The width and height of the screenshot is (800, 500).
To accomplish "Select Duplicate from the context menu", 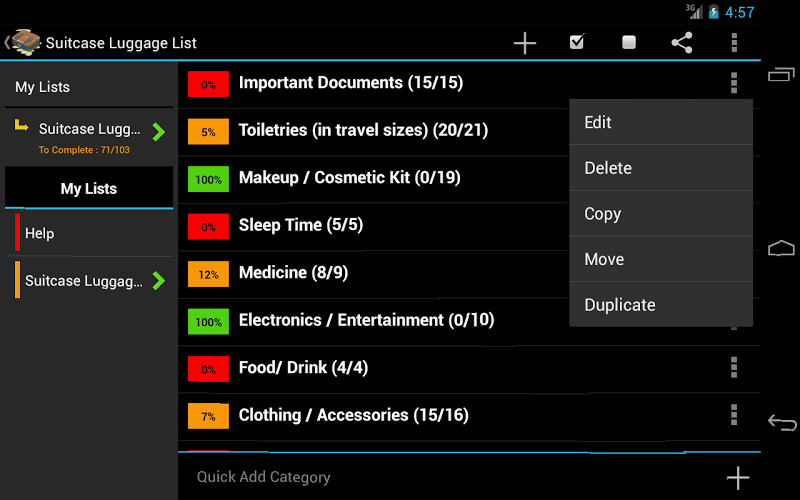I will 660,305.
